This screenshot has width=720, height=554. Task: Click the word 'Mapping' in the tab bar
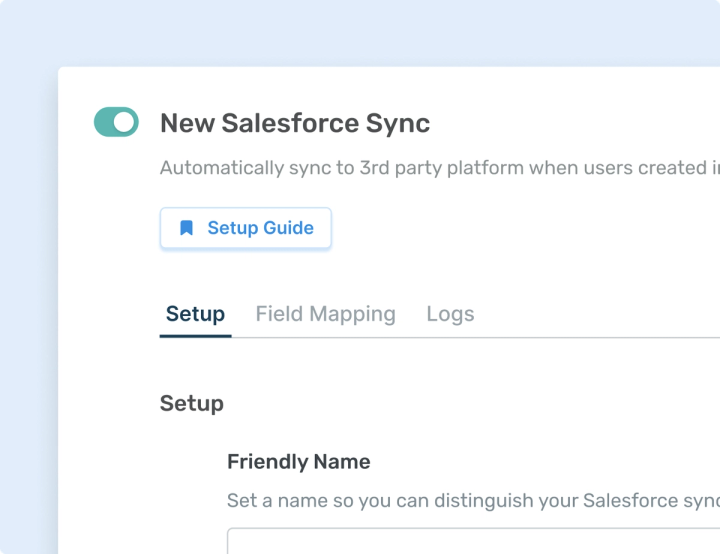[352, 314]
